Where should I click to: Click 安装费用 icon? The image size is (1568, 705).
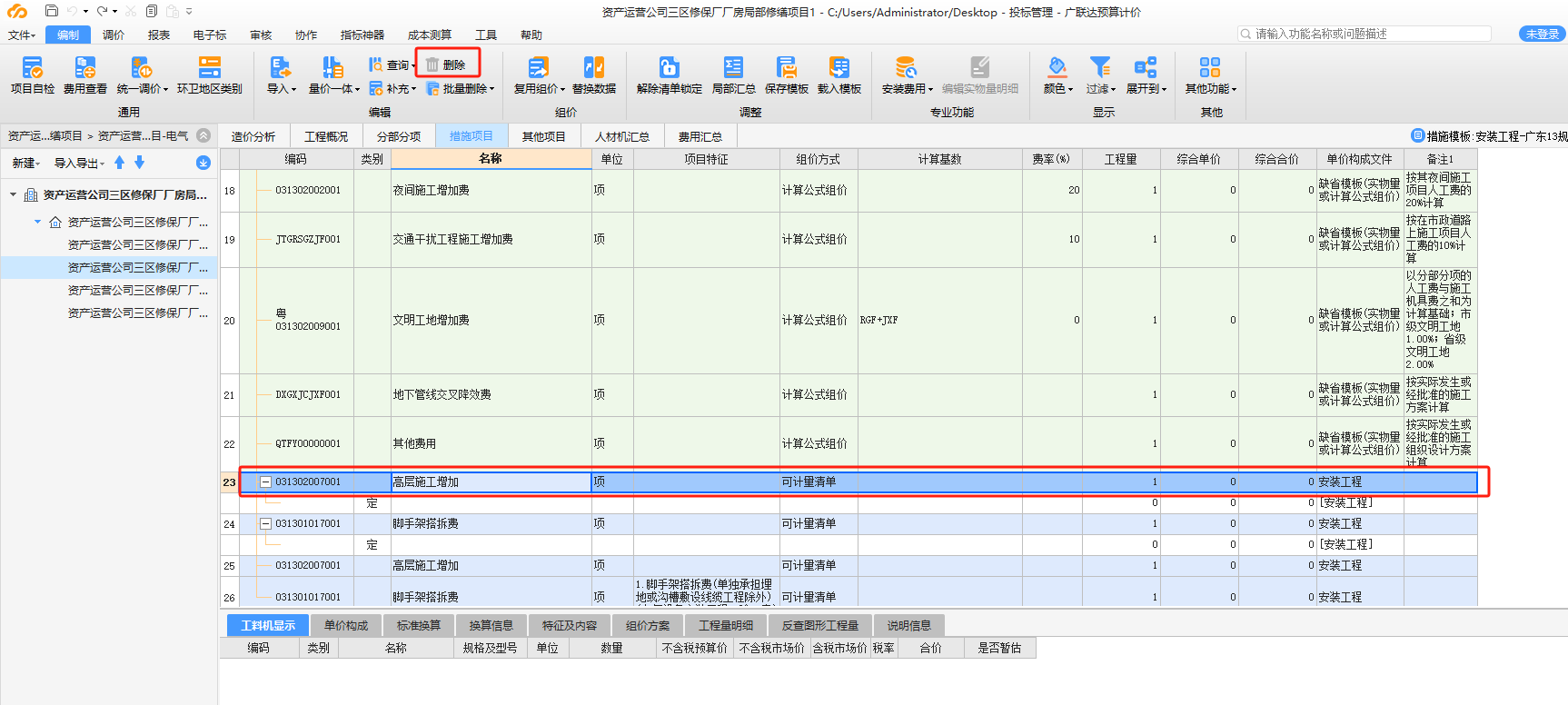point(906,67)
